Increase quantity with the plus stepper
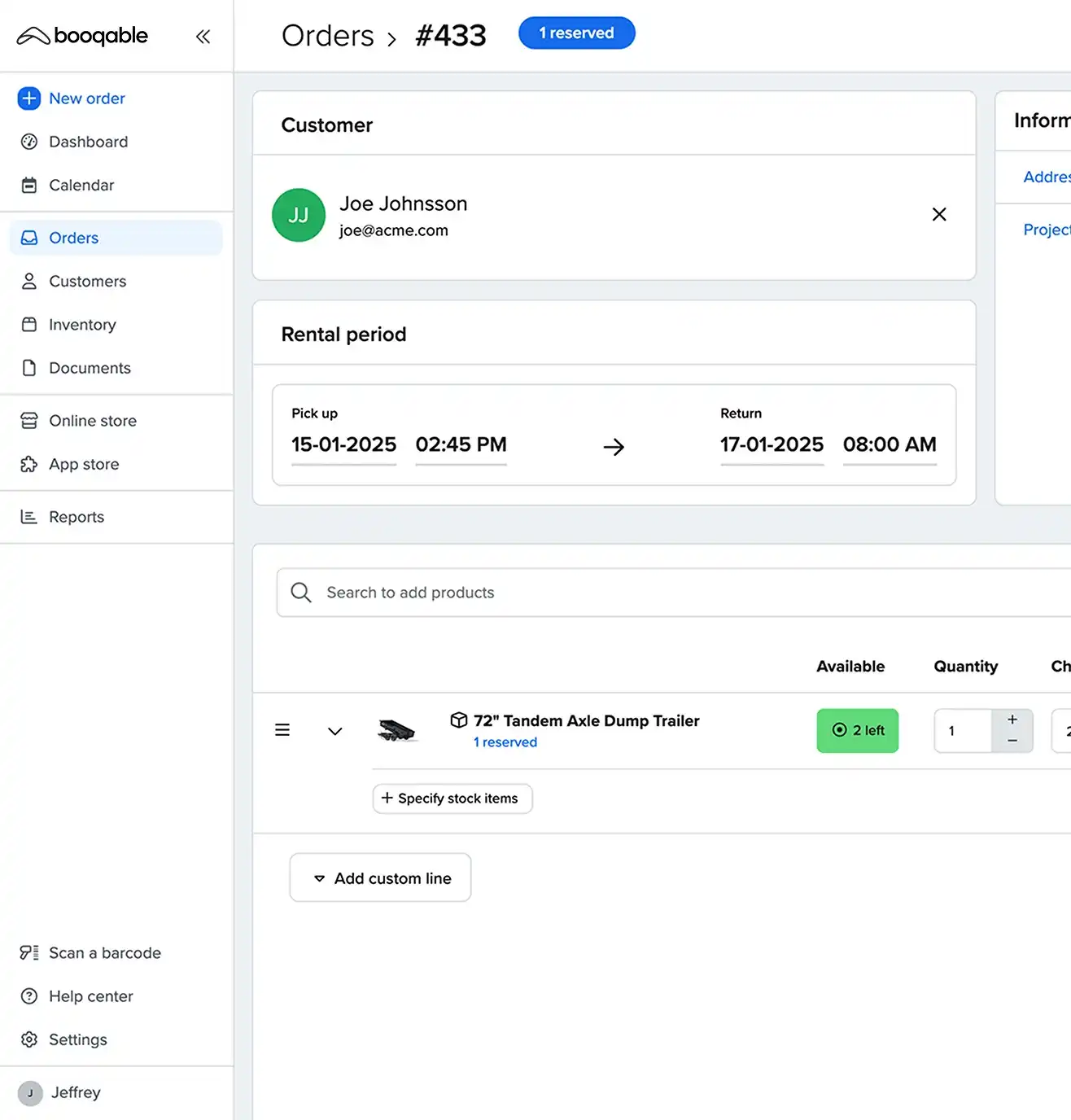 [x=1012, y=720]
